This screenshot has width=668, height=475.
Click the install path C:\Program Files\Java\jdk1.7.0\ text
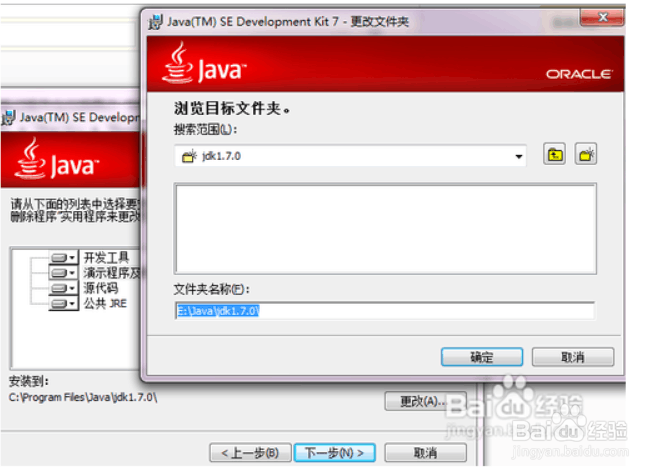83,397
